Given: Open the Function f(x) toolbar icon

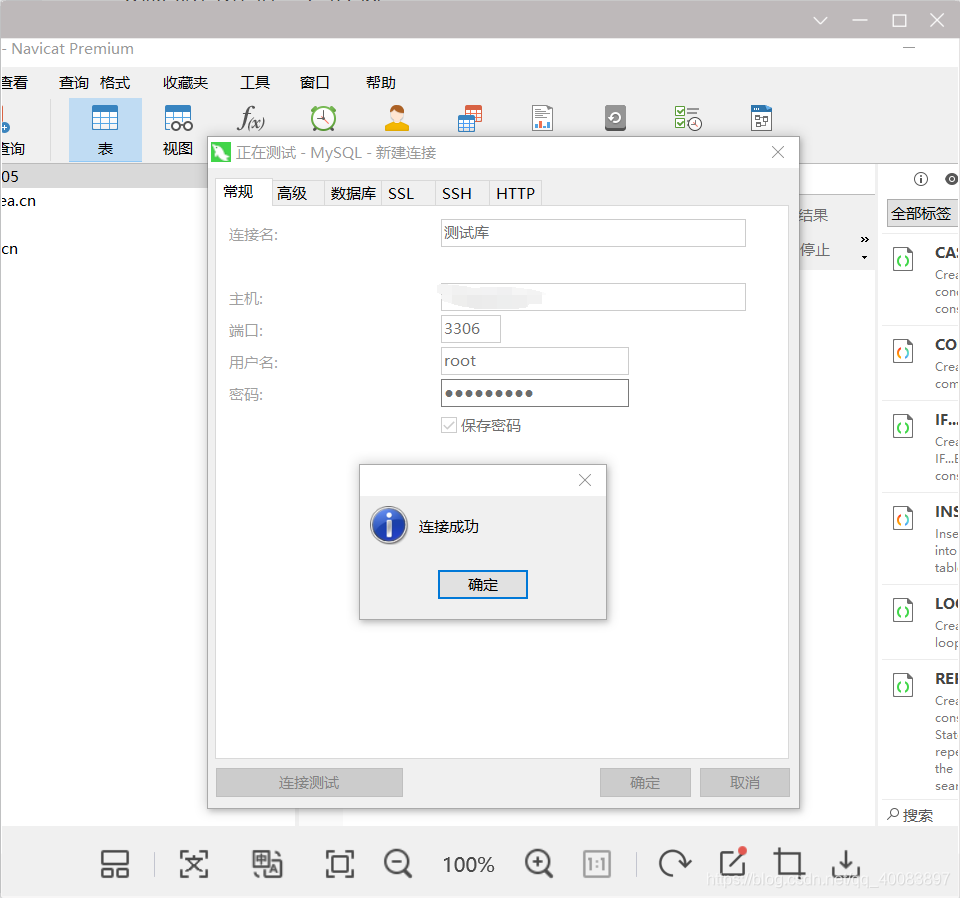Looking at the screenshot, I should [x=251, y=118].
